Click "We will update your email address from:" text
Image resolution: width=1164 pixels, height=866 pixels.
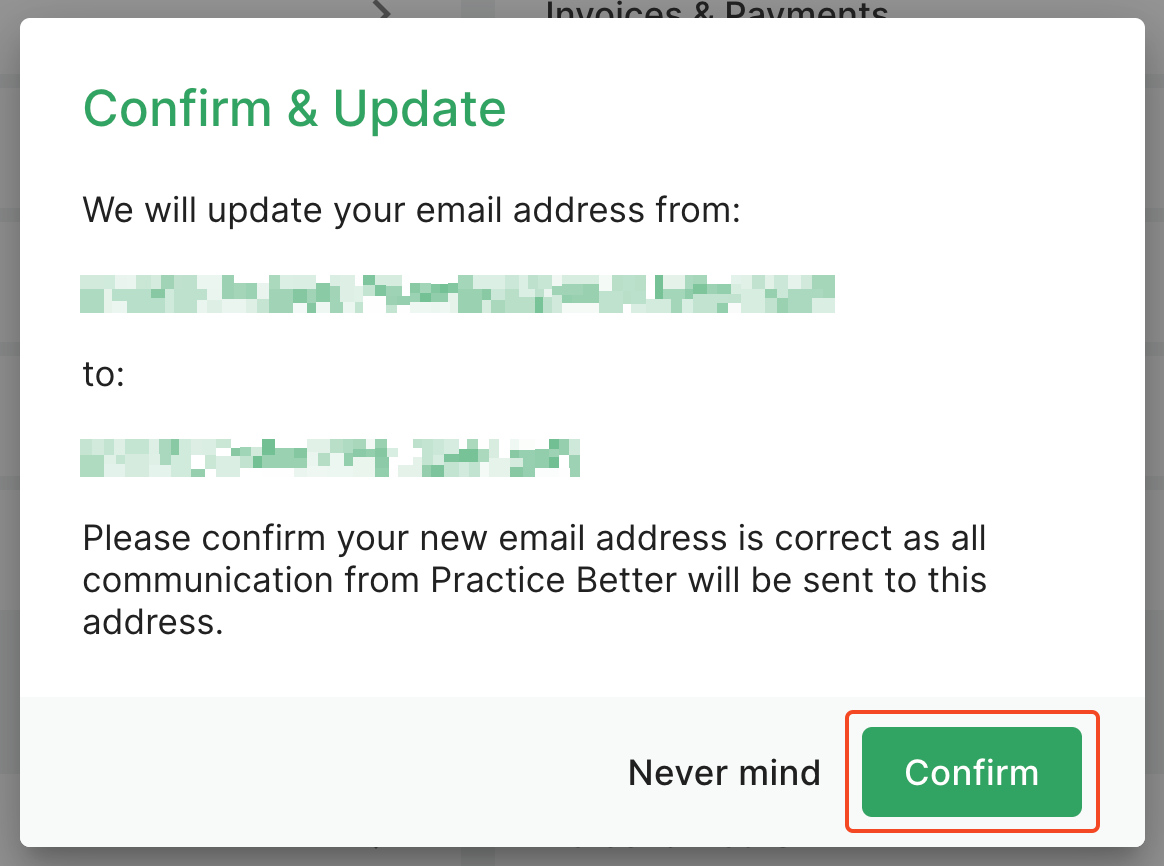coord(411,210)
